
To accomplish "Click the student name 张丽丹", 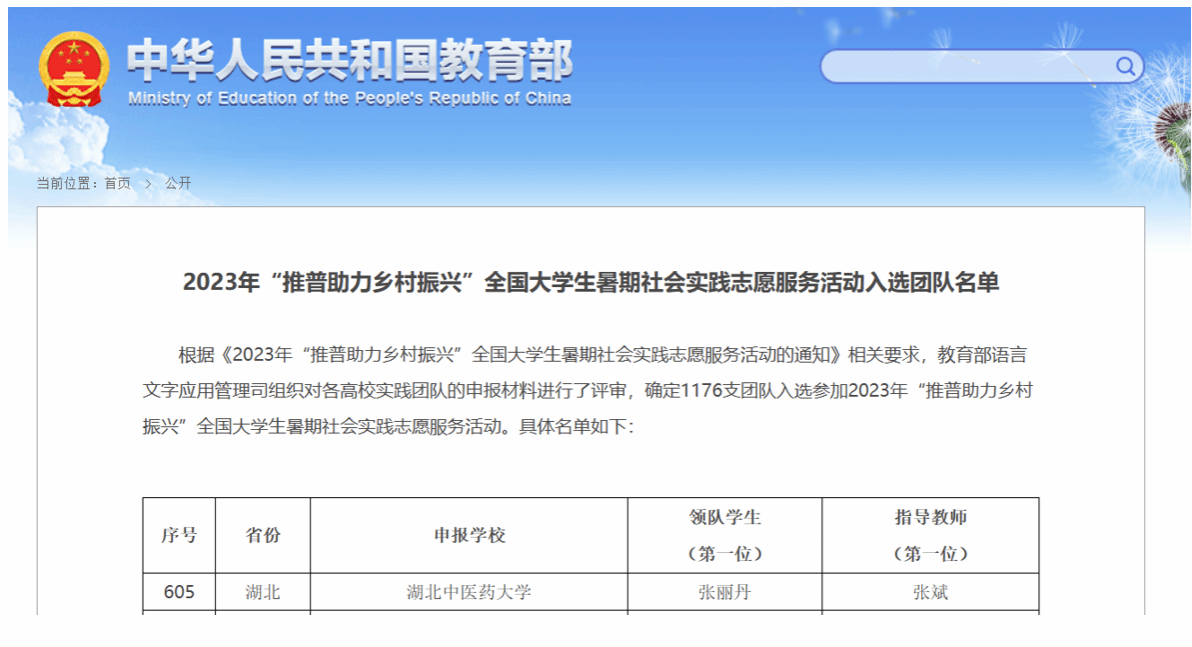I will (x=725, y=592).
